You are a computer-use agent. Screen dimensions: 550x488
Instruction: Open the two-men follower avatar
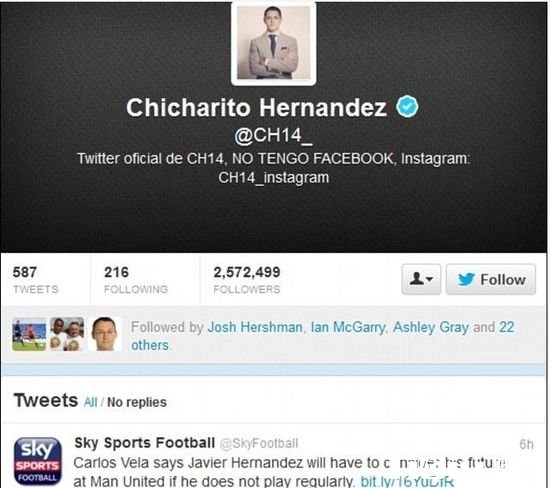(x=67, y=334)
